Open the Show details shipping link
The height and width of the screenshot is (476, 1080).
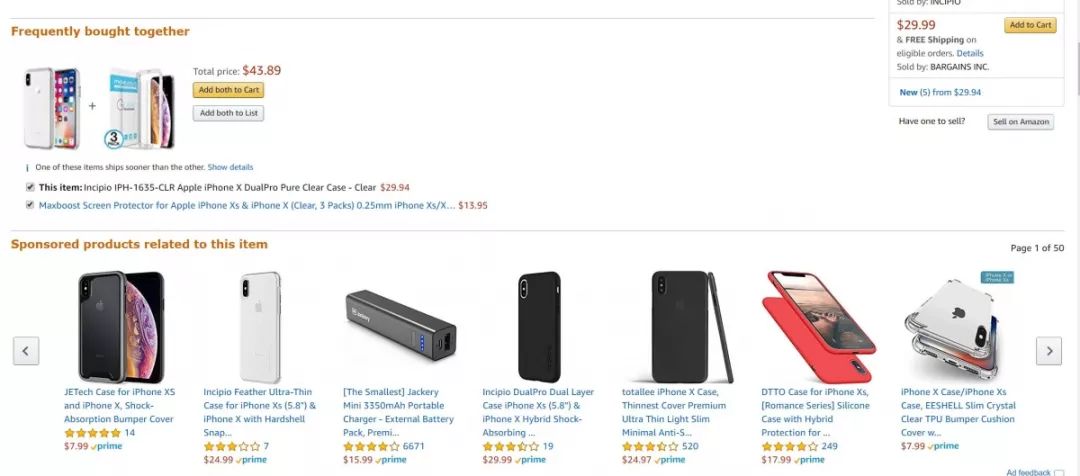click(x=230, y=167)
